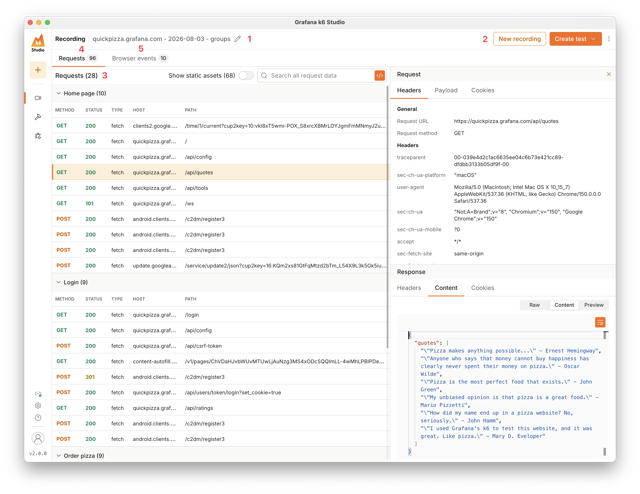Click the clock icon in sidebar
The image size is (640, 494).
coord(38,418)
